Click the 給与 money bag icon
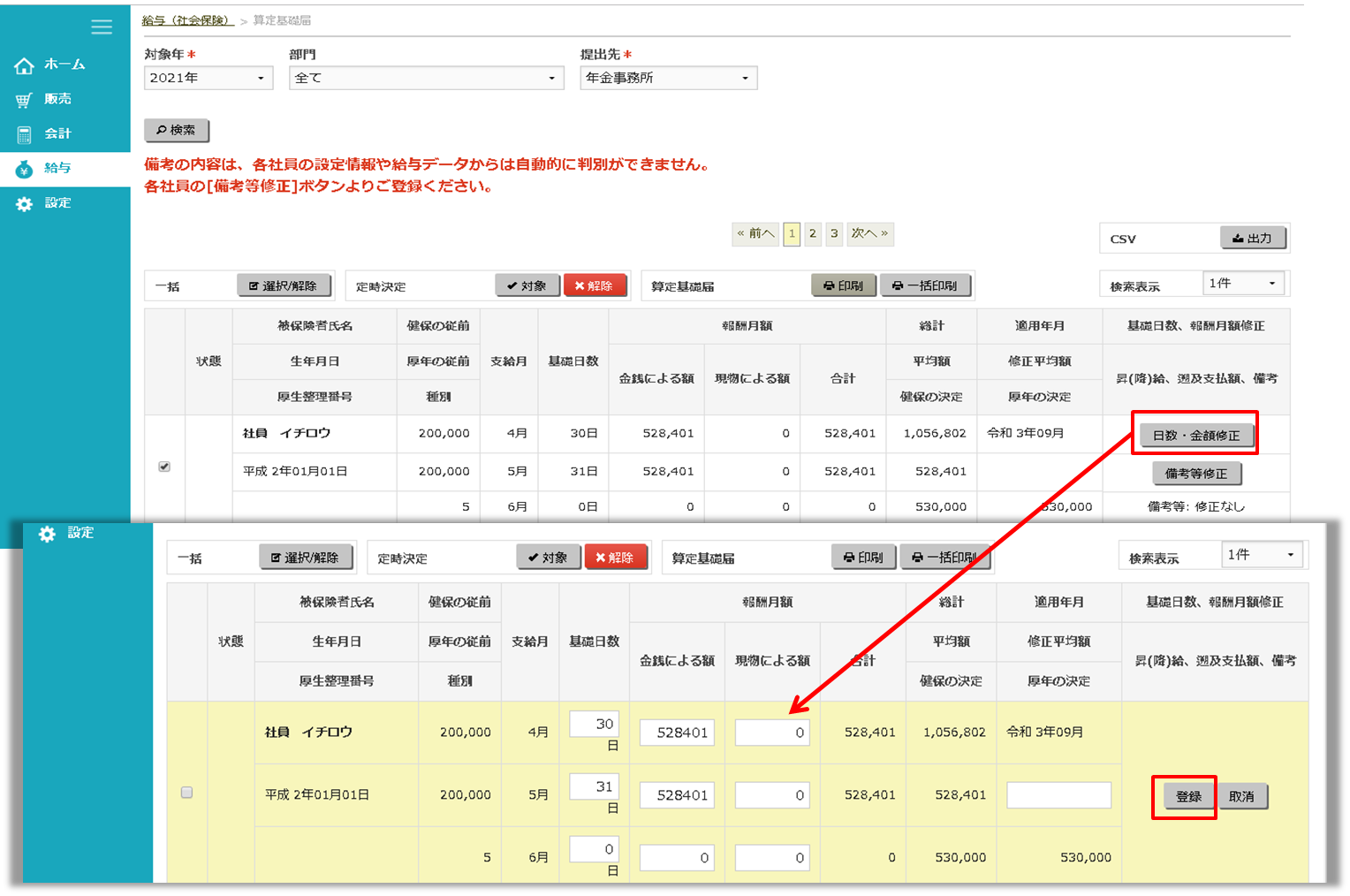This screenshot has height=896, width=1350. [x=24, y=169]
